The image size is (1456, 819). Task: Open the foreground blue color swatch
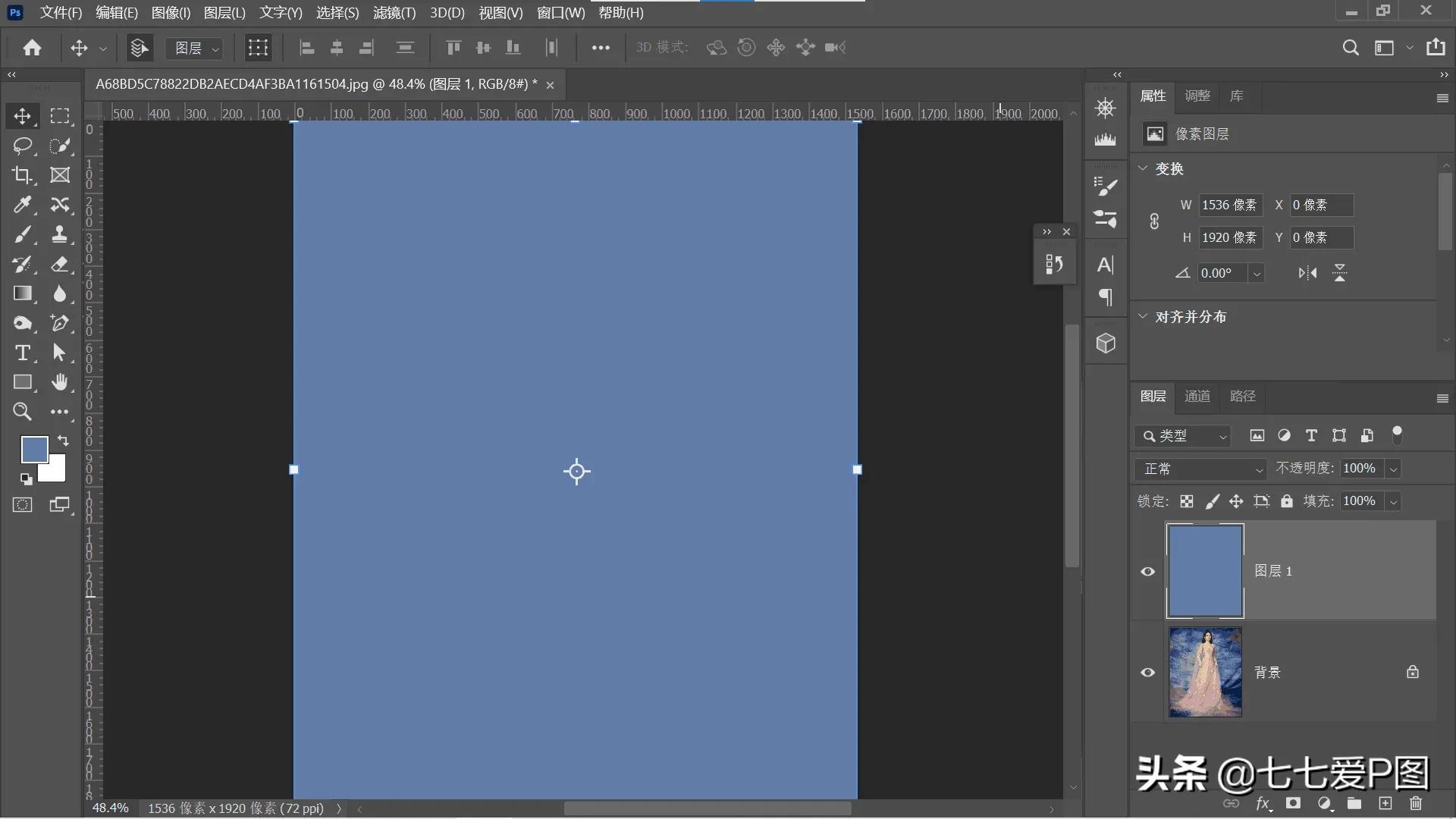[33, 449]
